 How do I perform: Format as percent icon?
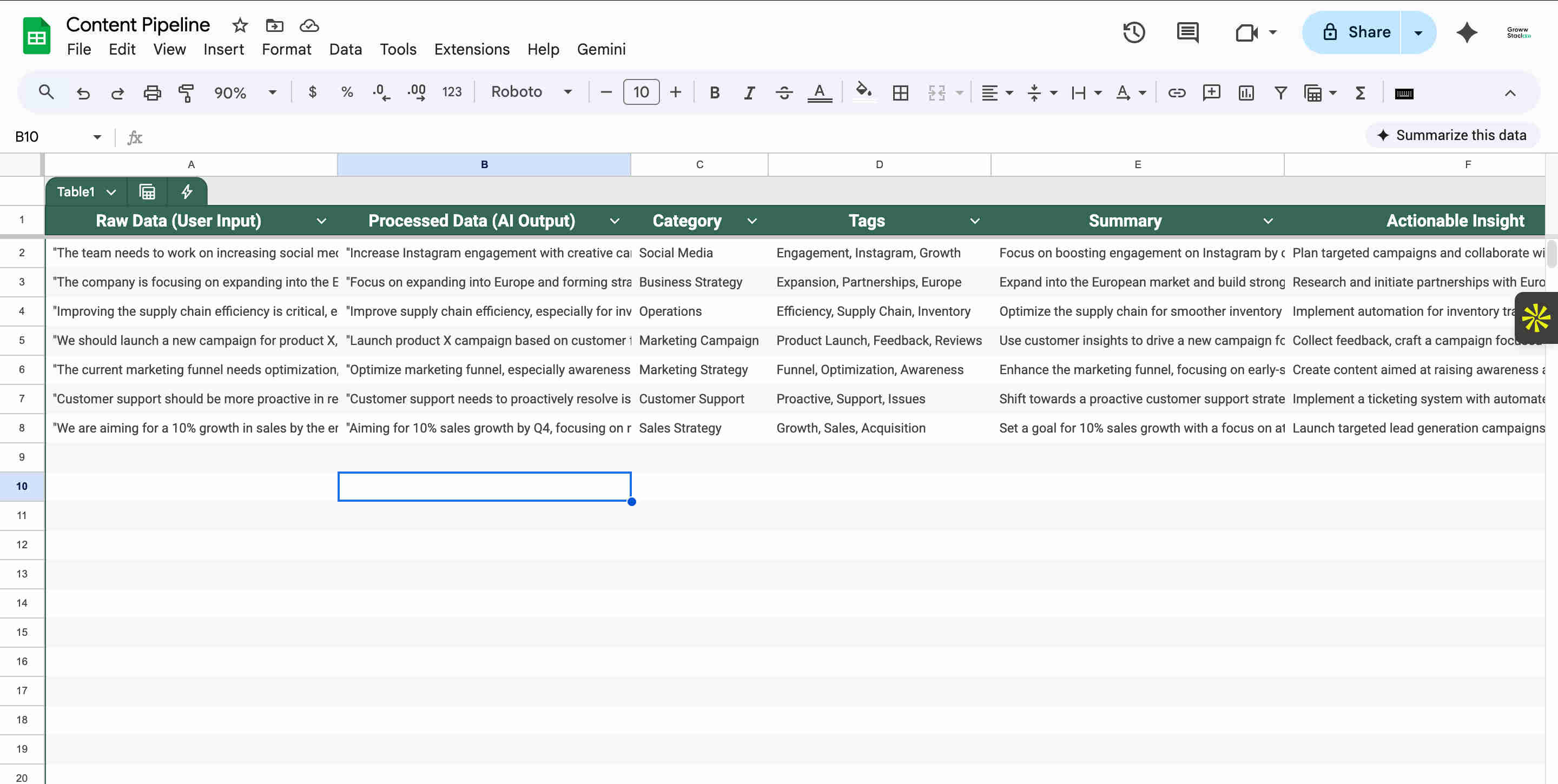click(x=347, y=92)
